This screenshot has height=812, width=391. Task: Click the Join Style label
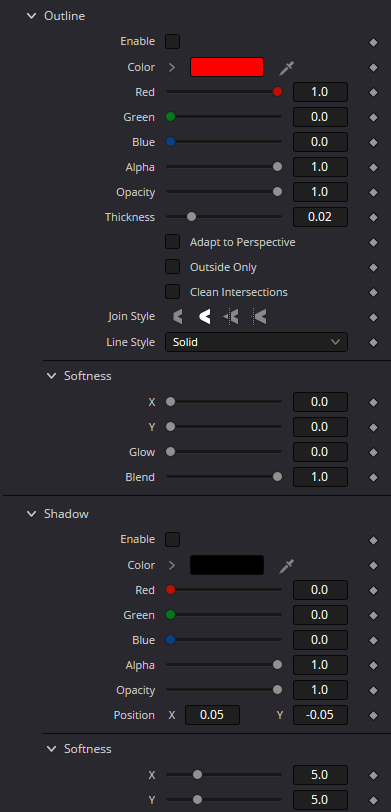131,316
